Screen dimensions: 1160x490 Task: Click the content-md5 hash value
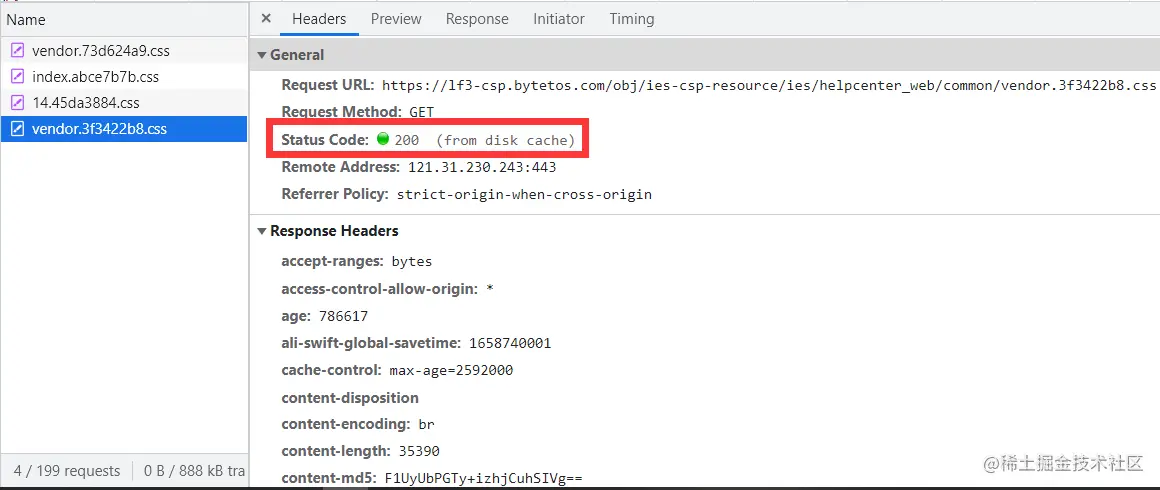pyautogui.click(x=483, y=478)
